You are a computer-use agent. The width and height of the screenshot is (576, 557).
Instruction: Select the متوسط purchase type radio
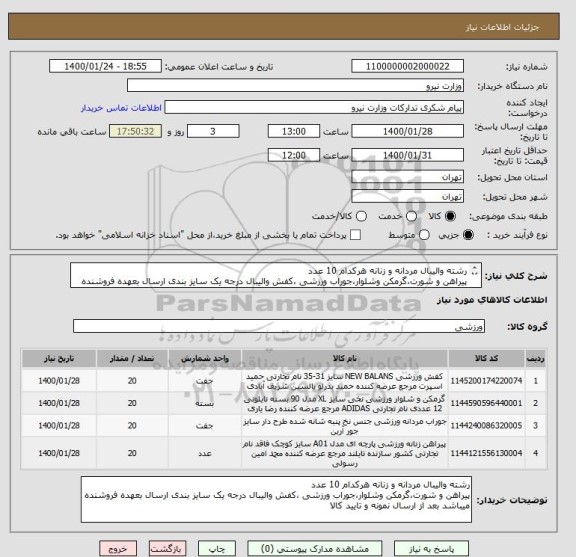(x=424, y=234)
